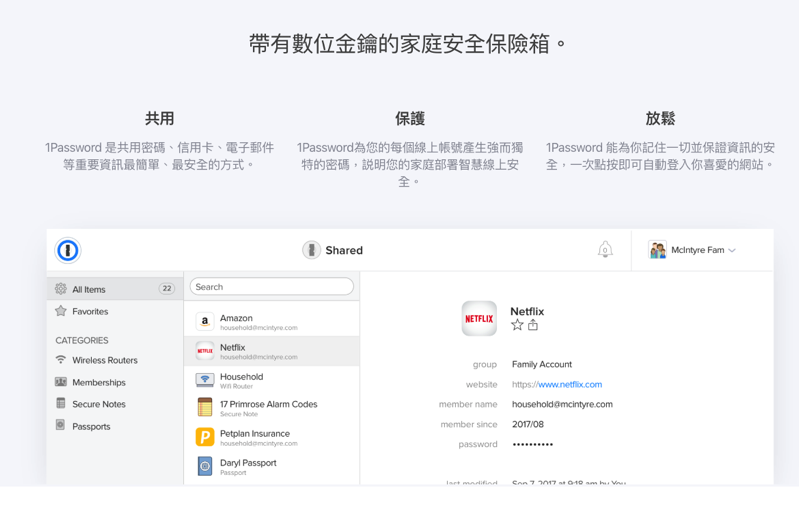799x514 pixels.
Task: Click the large Netflix logo thumbnail
Action: click(x=479, y=318)
